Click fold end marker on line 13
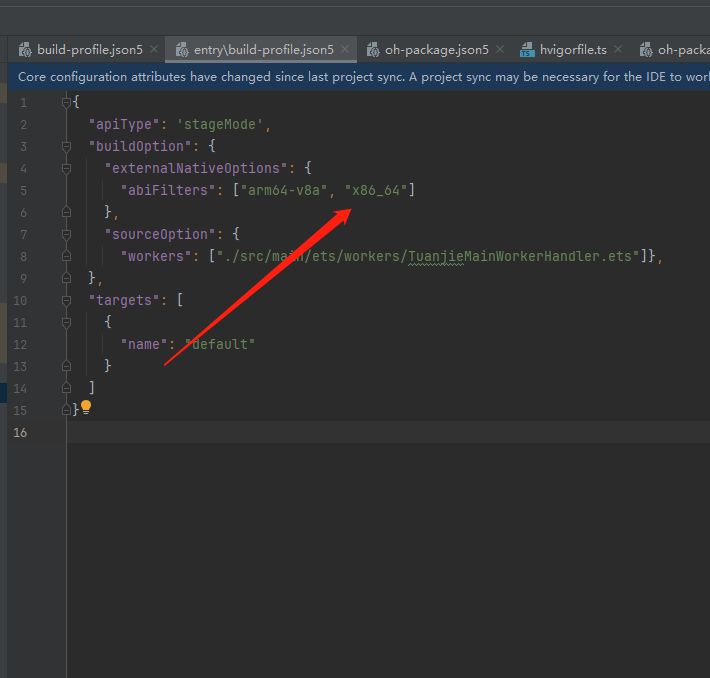 click(67, 366)
